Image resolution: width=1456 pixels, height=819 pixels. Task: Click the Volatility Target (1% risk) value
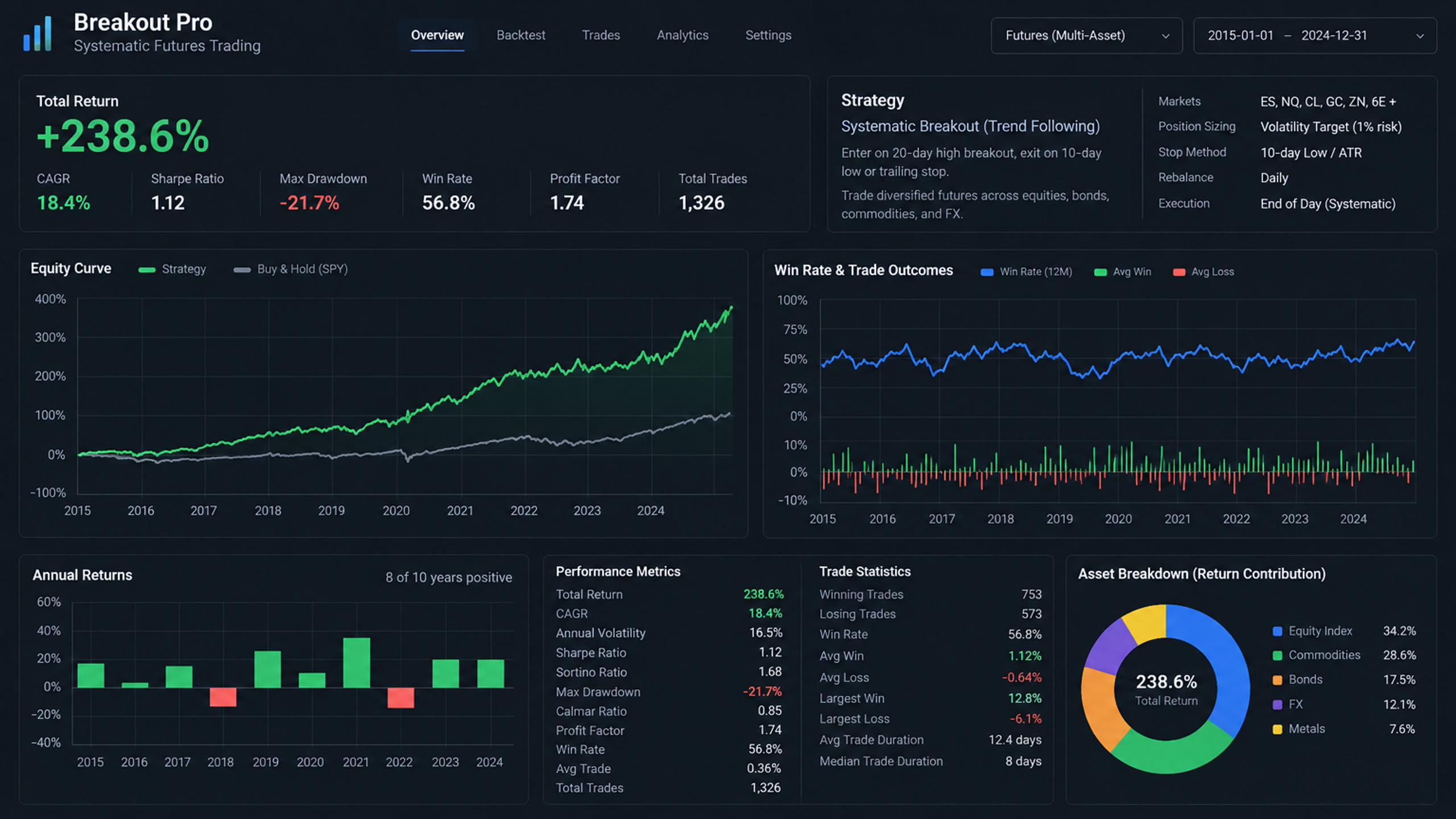click(x=1331, y=127)
